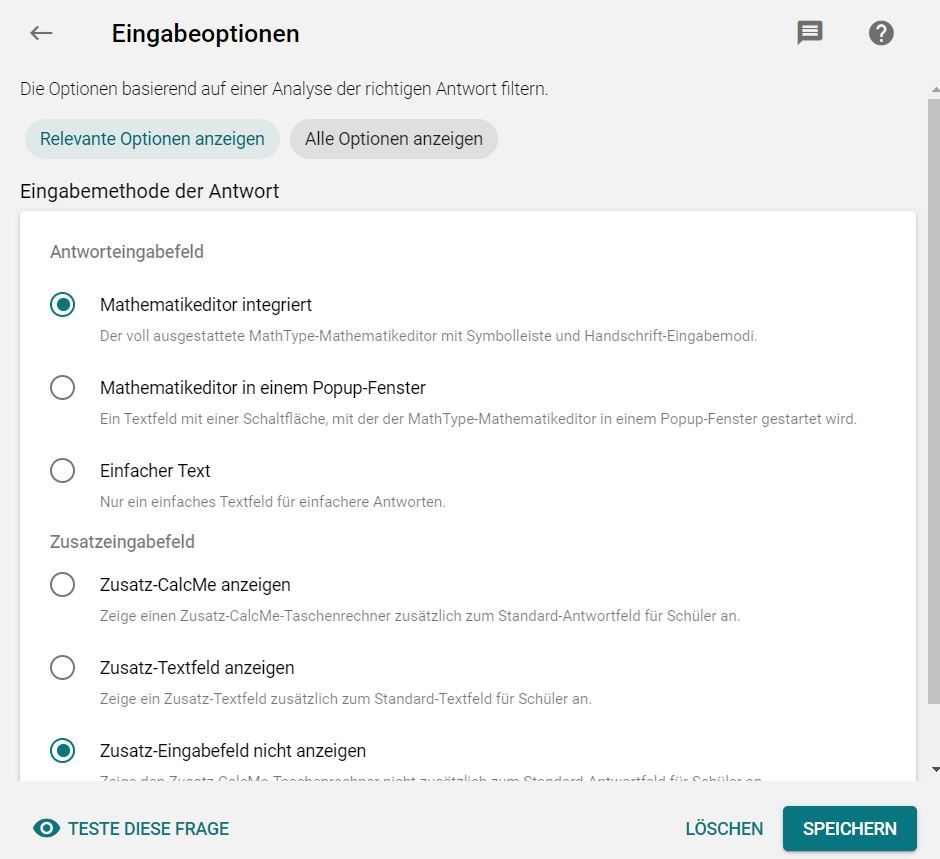Click the Antworteingabefeld section label
The image size is (940, 859).
[x=126, y=252]
